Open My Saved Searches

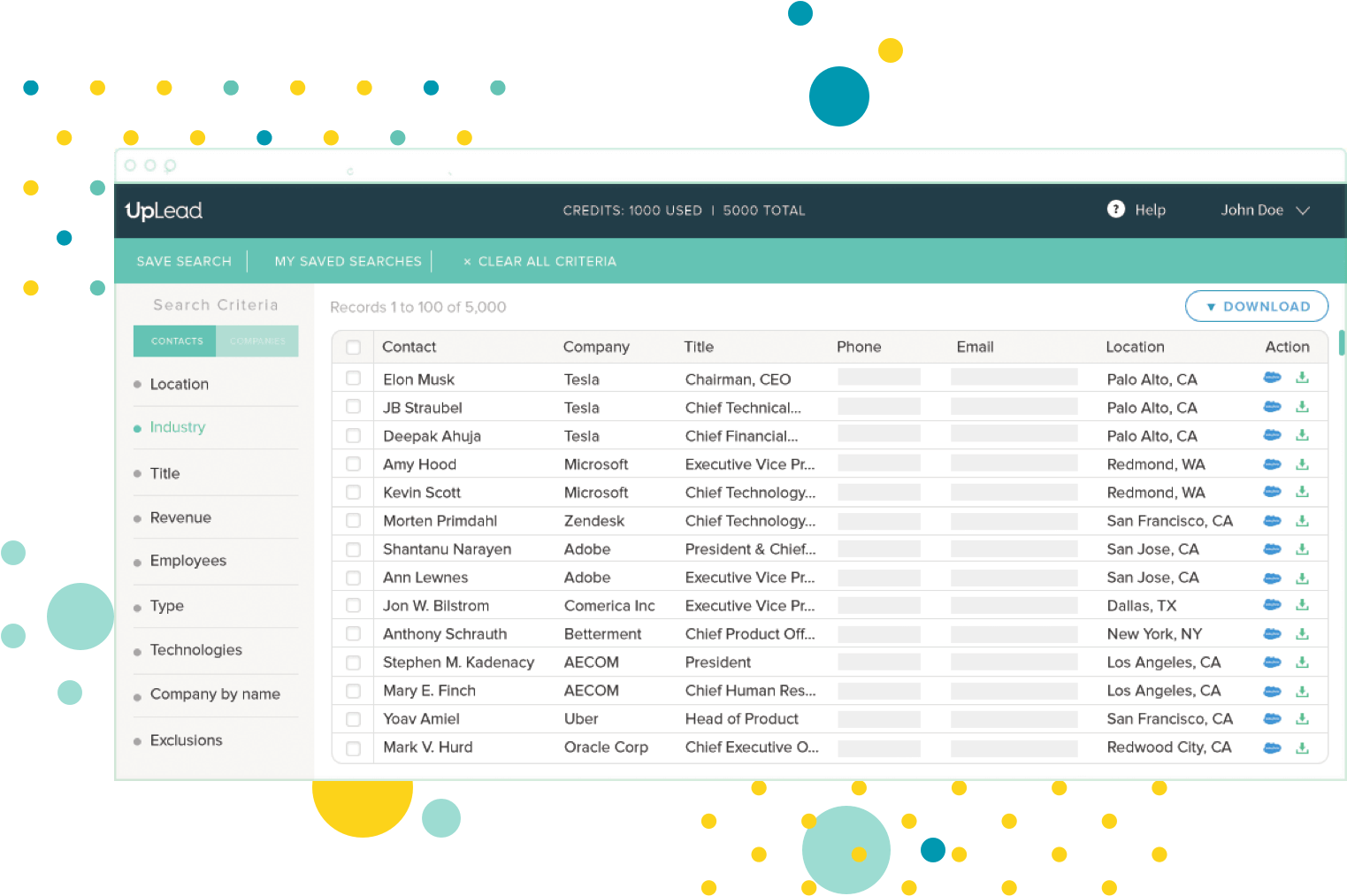[x=348, y=262]
